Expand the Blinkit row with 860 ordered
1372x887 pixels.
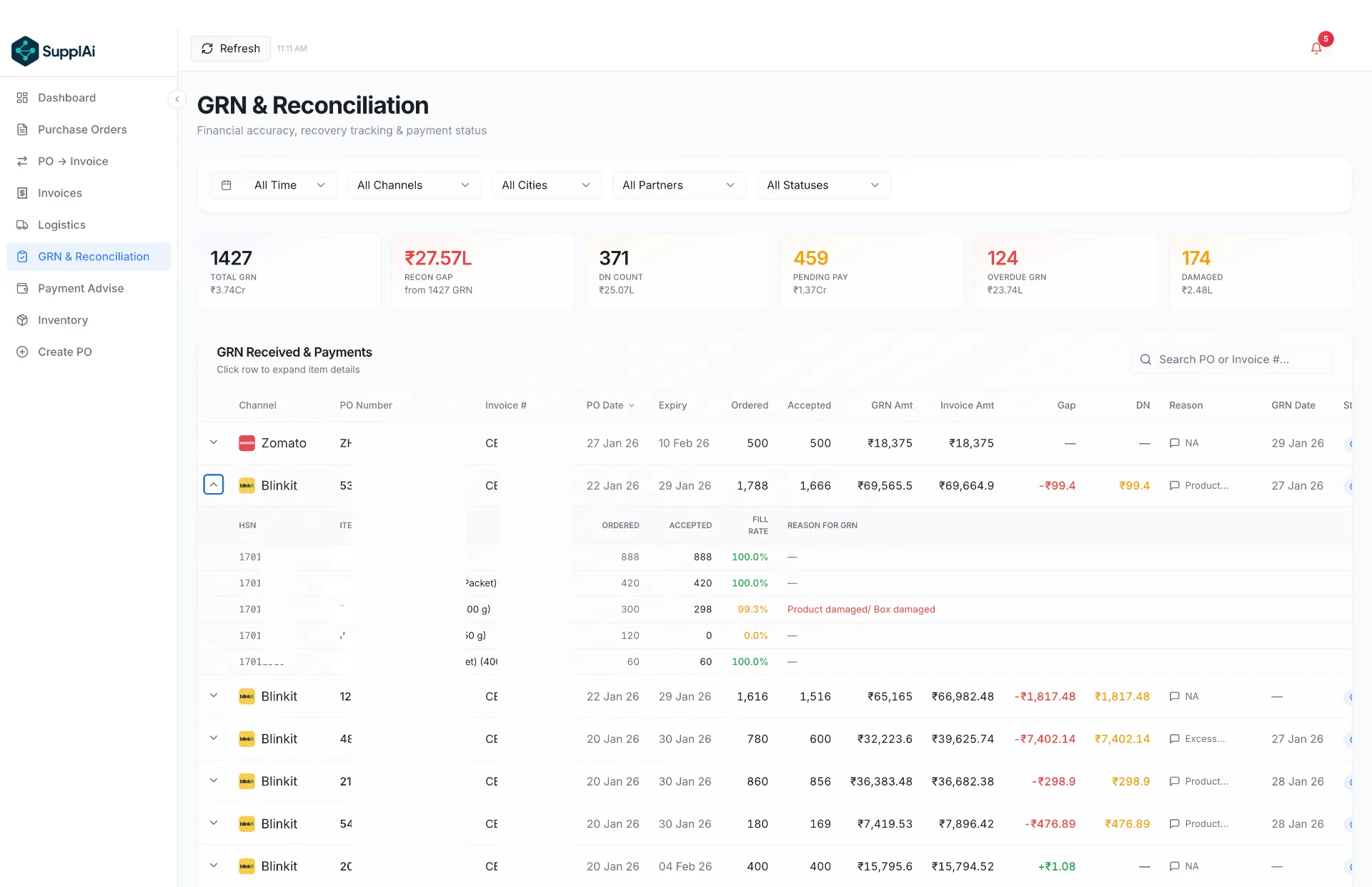(214, 781)
